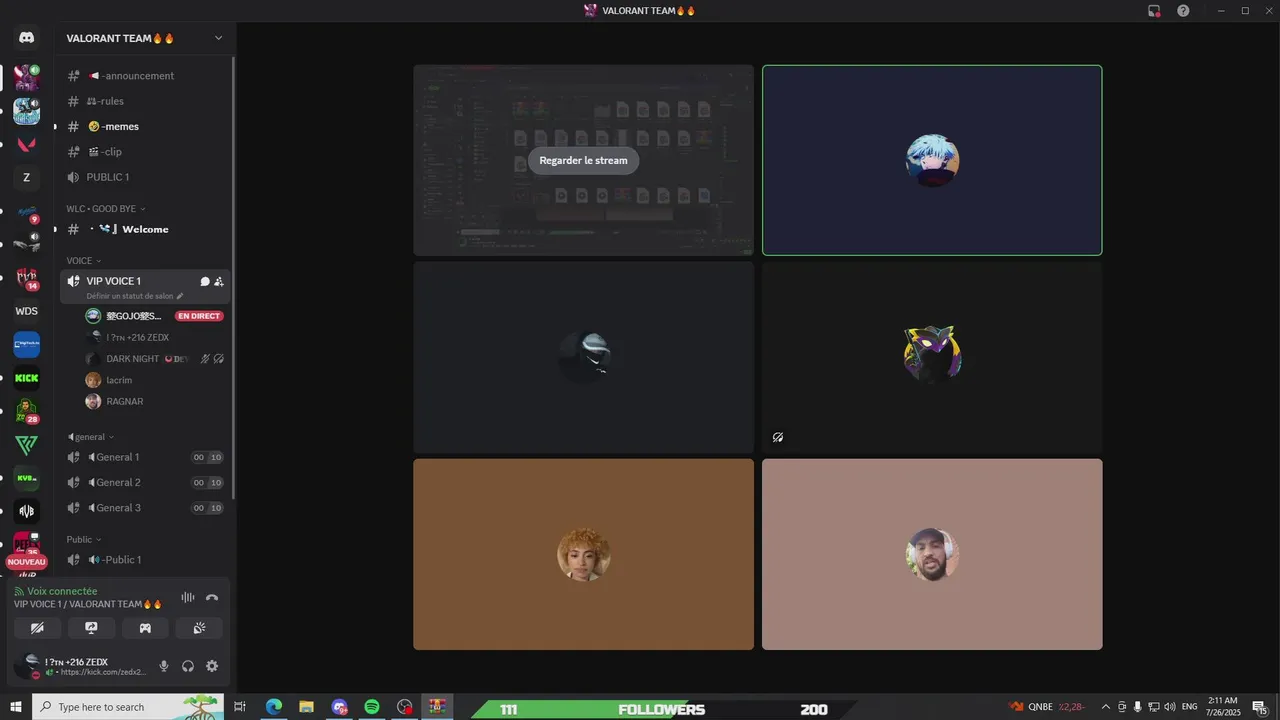This screenshot has height=720, width=1280.
Task: Open the KVB server icon
Action: click(27, 478)
